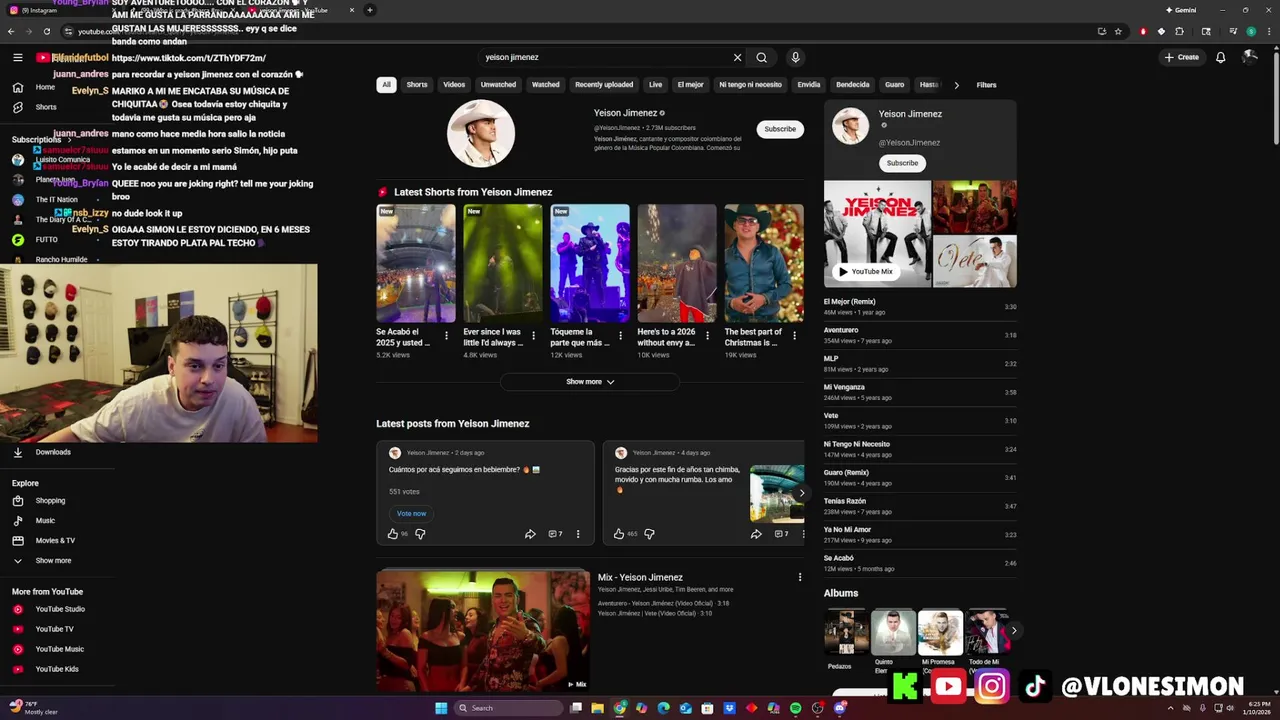Open File Explorer from the taskbar
Image resolution: width=1280 pixels, height=720 pixels.
pyautogui.click(x=597, y=708)
